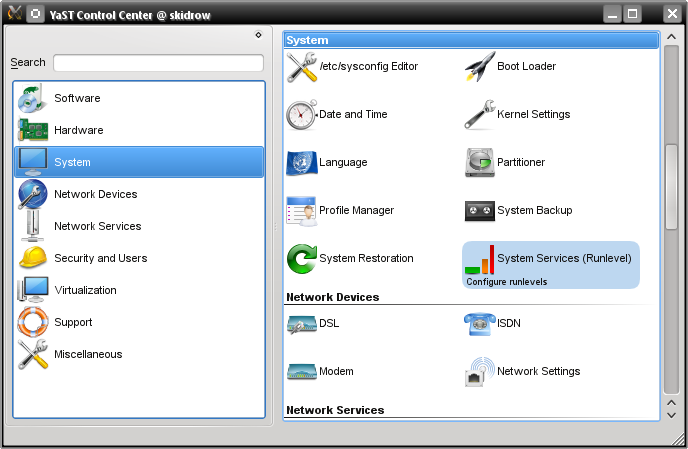Select Hardware label in category list
The height and width of the screenshot is (449, 688).
(x=79, y=130)
